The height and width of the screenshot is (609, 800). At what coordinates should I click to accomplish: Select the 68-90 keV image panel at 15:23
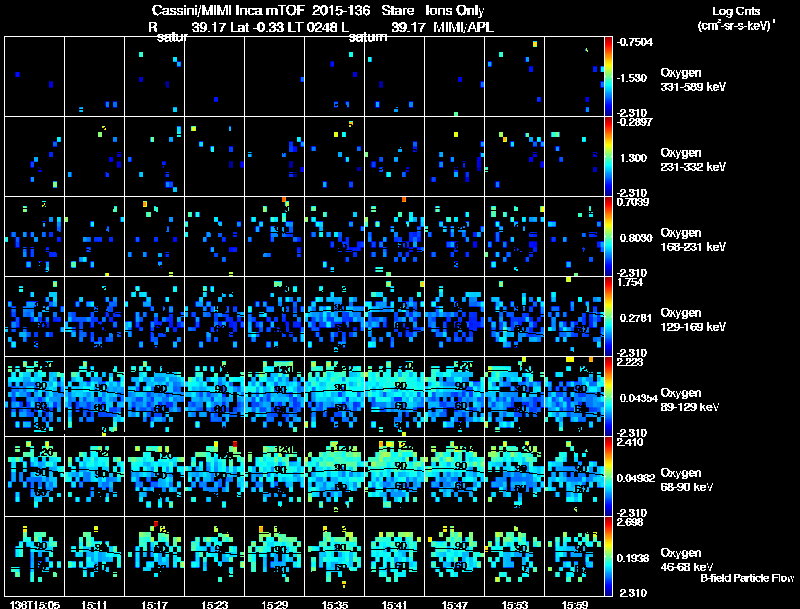(215, 477)
